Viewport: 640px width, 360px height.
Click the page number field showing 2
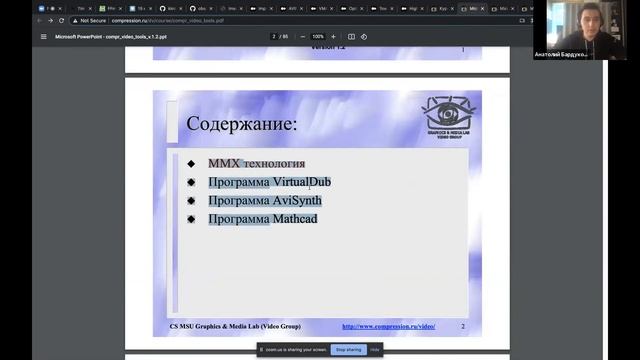(x=274, y=37)
